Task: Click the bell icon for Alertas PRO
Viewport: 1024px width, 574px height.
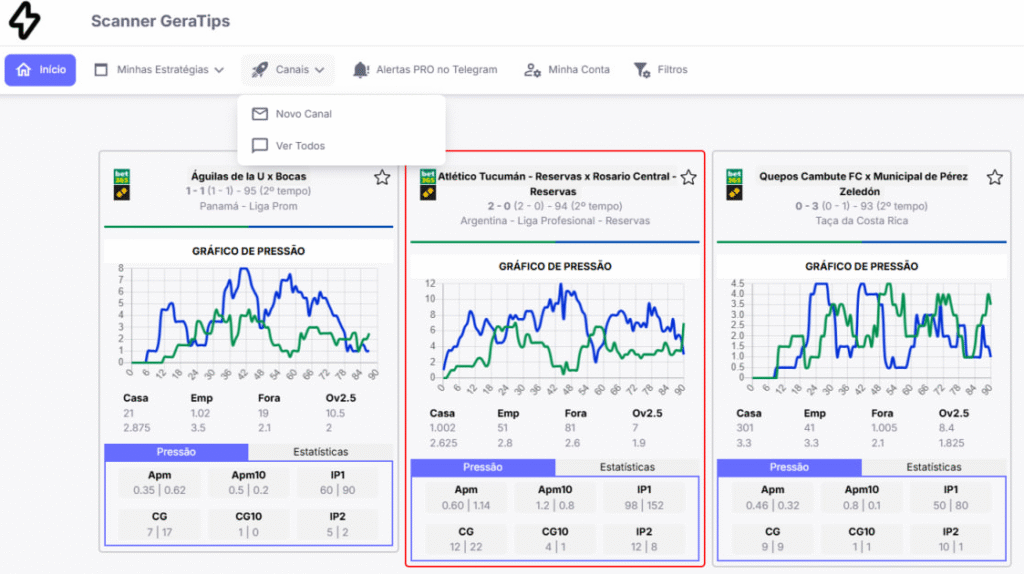Action: click(x=360, y=70)
